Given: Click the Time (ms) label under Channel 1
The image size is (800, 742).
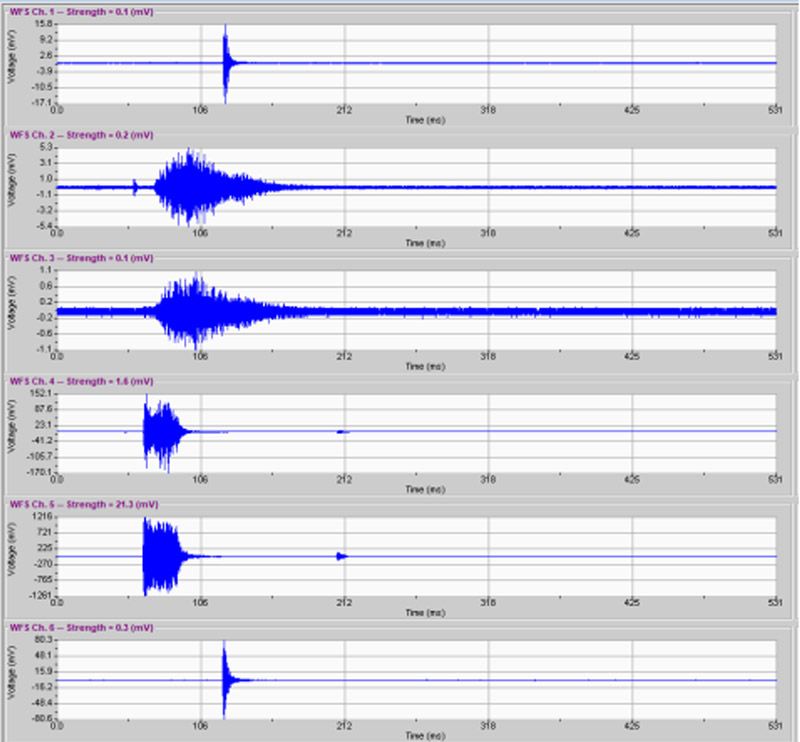Looking at the screenshot, I should [x=416, y=119].
